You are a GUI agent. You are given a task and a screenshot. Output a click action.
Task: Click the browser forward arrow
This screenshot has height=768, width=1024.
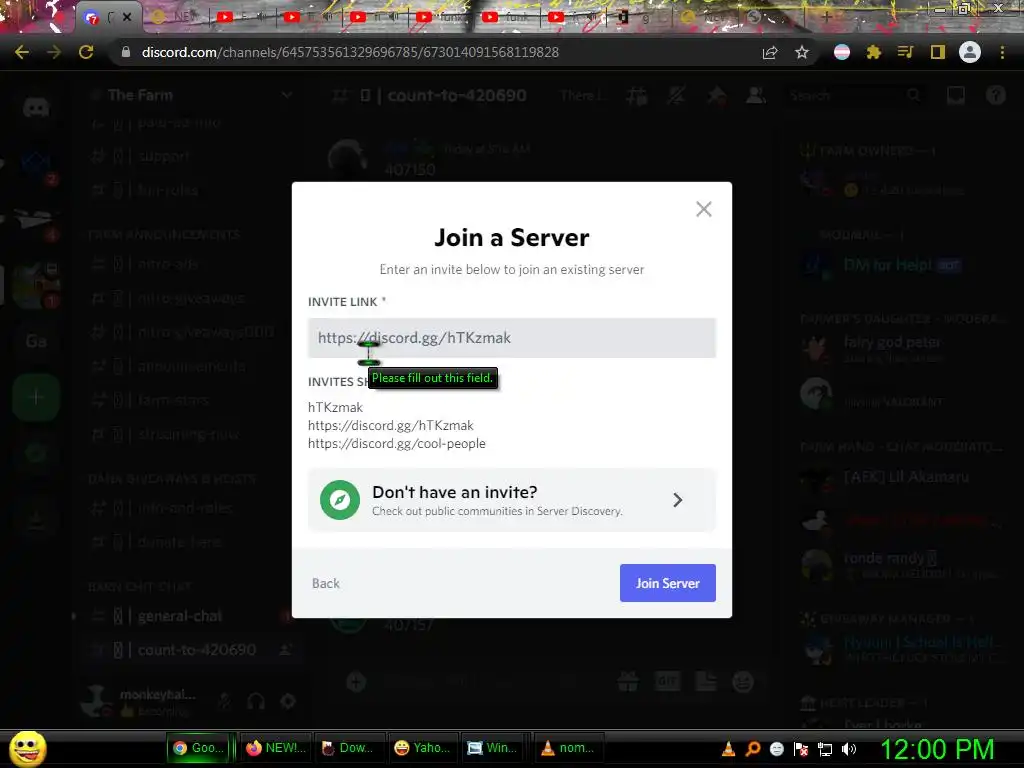[54, 52]
